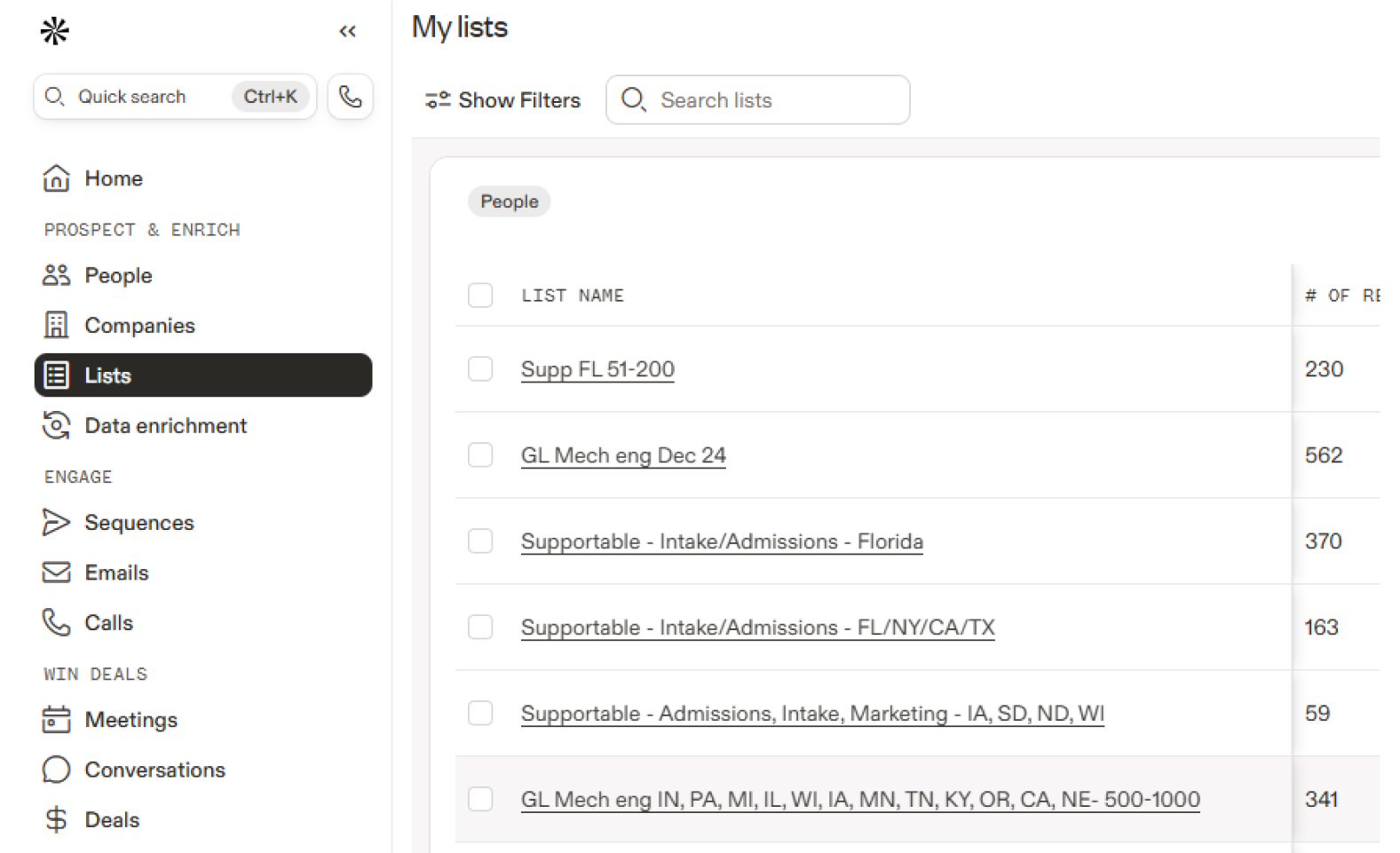Open Sequences in the sidebar
Viewport: 1400px width, 853px height.
click(x=138, y=523)
